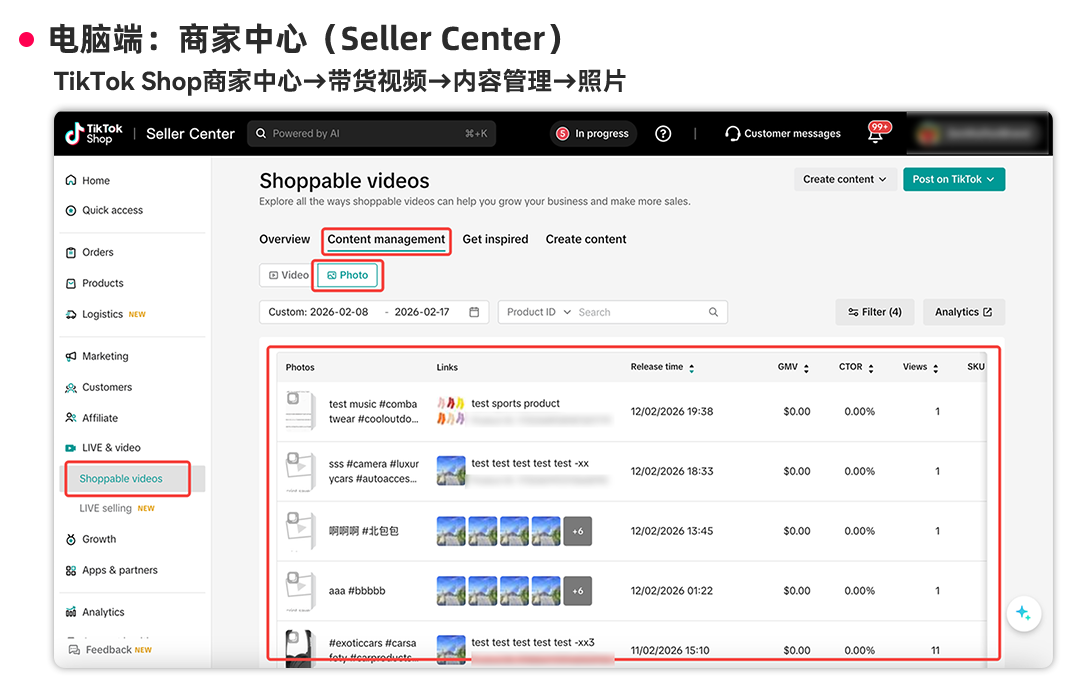Click the Home icon in sidebar
The image size is (1080, 689).
70,181
